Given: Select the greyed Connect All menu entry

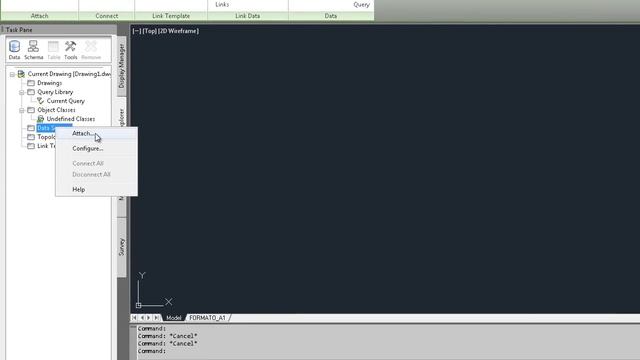Looking at the screenshot, I should [x=96, y=163].
